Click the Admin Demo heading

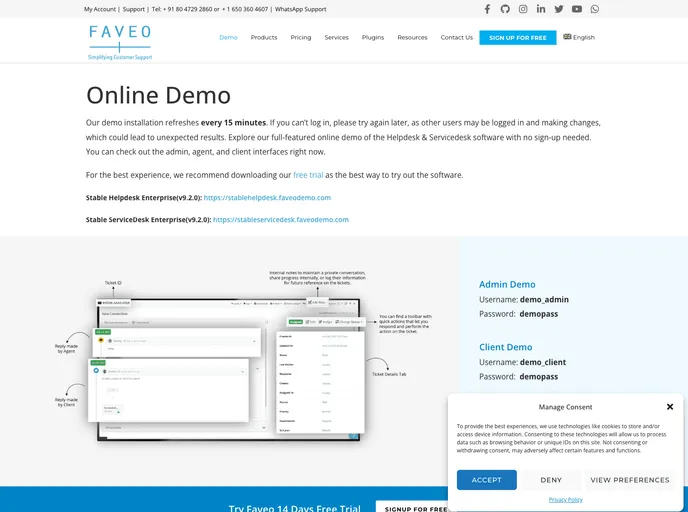(507, 284)
